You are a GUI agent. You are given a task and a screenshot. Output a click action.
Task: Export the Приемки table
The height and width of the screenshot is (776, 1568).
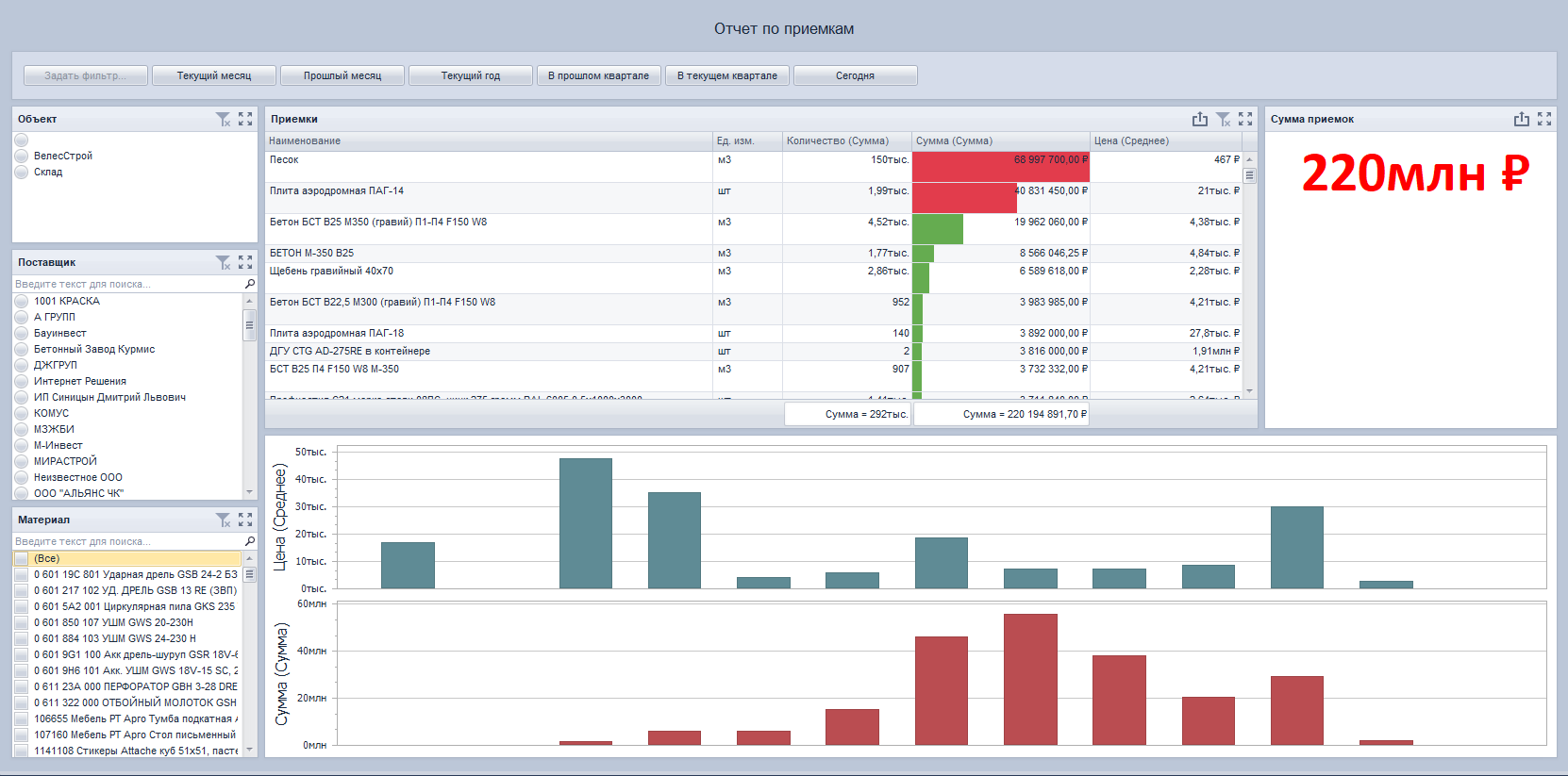(x=1199, y=119)
